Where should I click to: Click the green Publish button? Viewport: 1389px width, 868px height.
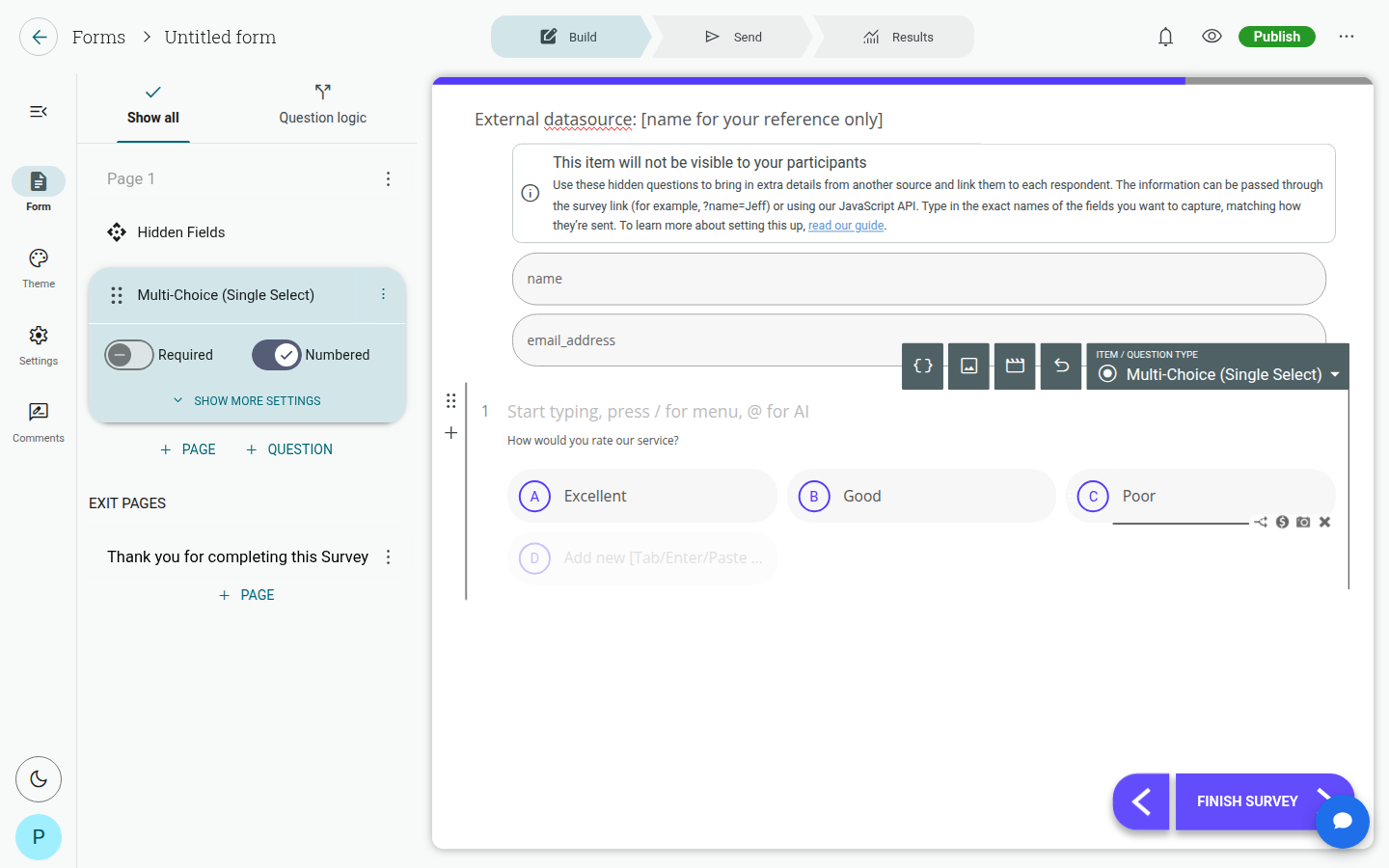[x=1276, y=37]
